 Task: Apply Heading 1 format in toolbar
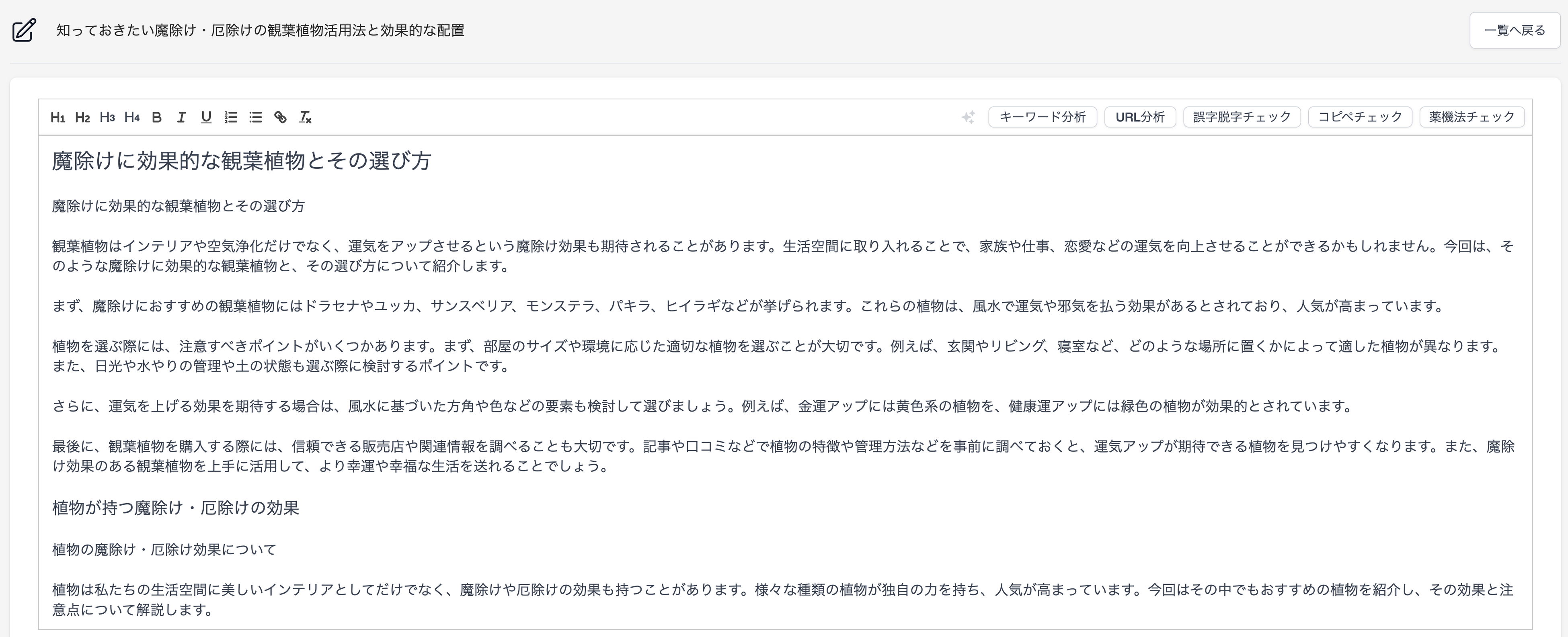click(58, 117)
